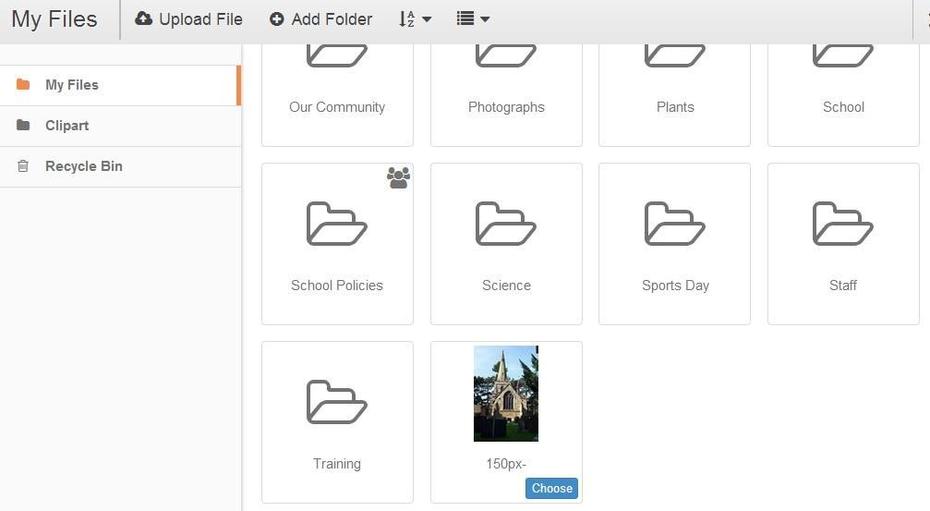Click the Staff folder name

coord(843,285)
